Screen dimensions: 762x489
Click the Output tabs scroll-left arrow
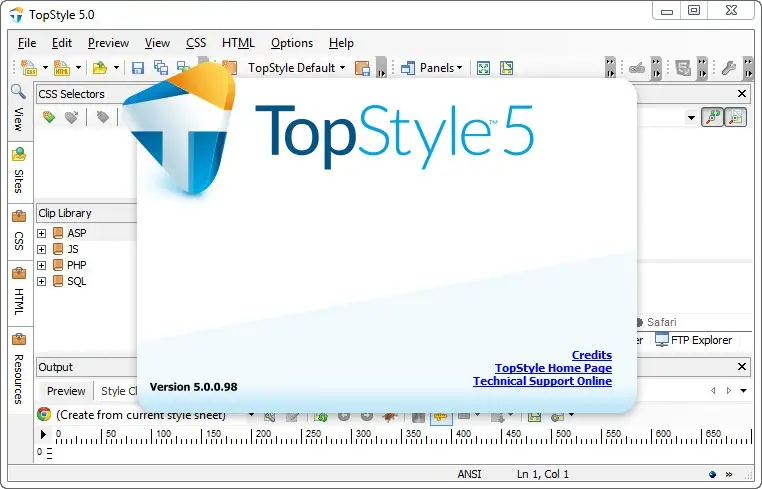click(713, 391)
